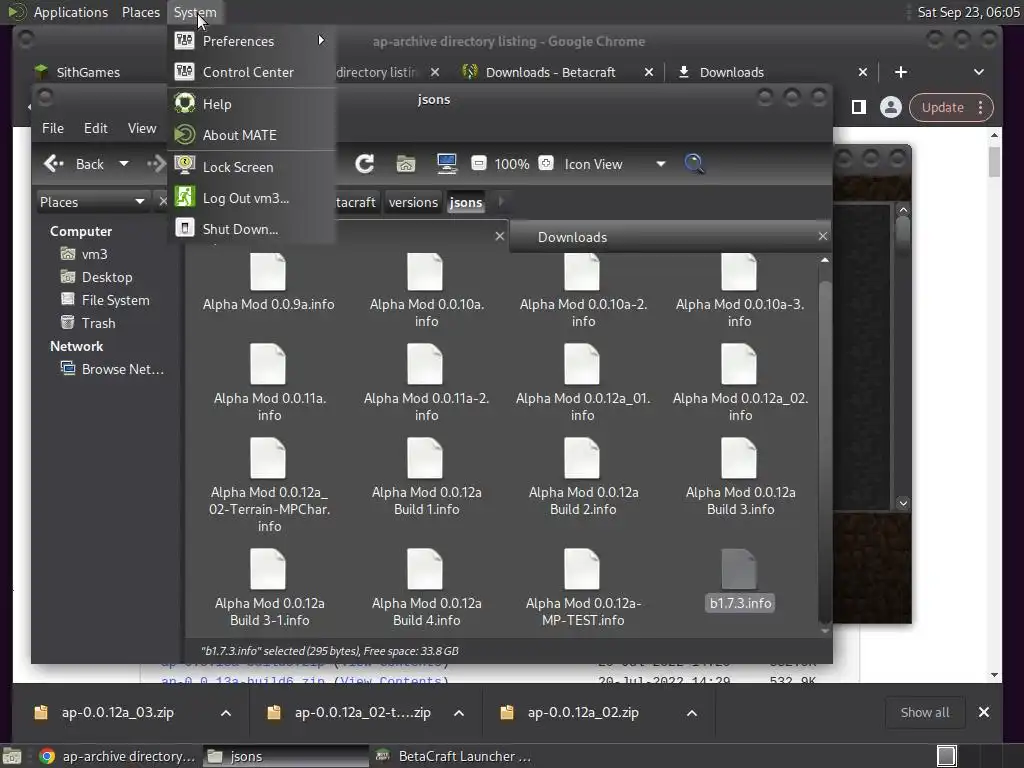The height and width of the screenshot is (768, 1024).
Task: Expand options for ap-0.0.12a_02.zip download
Action: pos(692,713)
